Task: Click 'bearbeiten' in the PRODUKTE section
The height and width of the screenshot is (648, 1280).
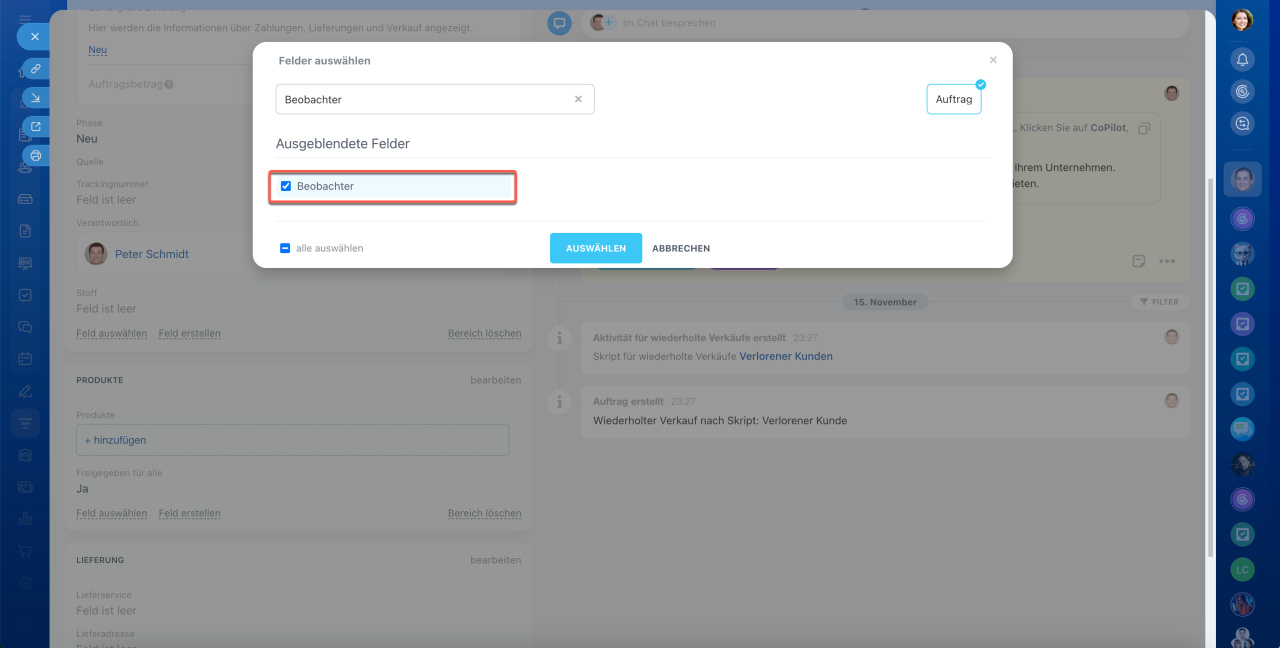Action: tap(496, 380)
